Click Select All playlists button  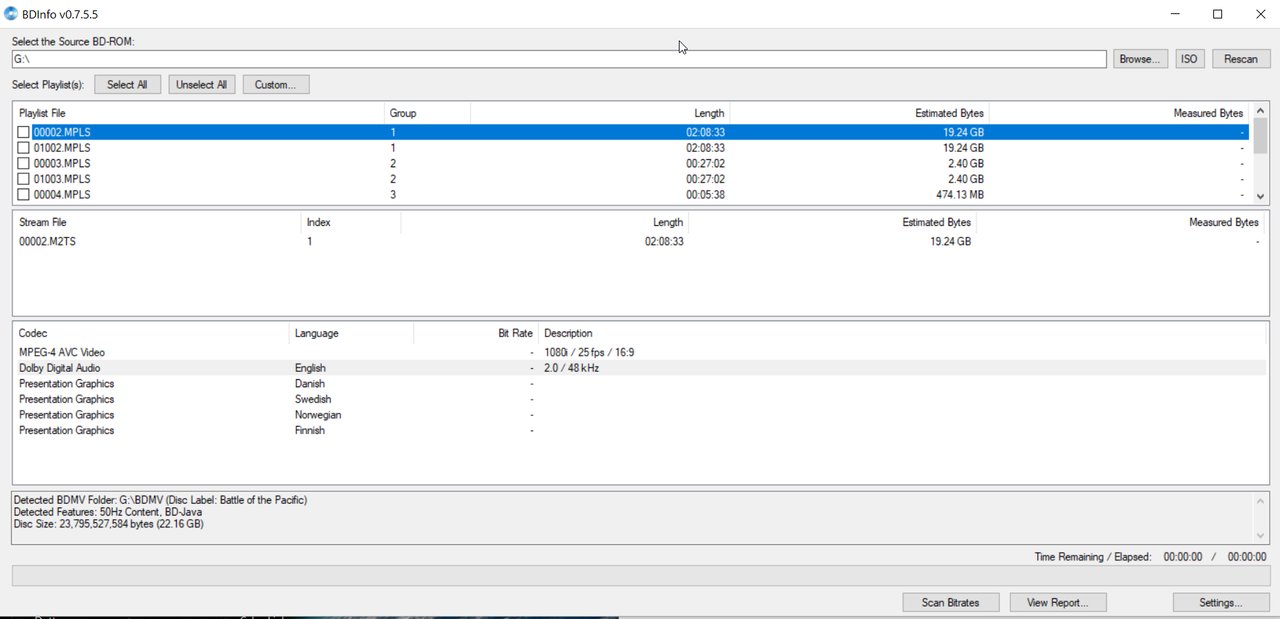(x=127, y=85)
